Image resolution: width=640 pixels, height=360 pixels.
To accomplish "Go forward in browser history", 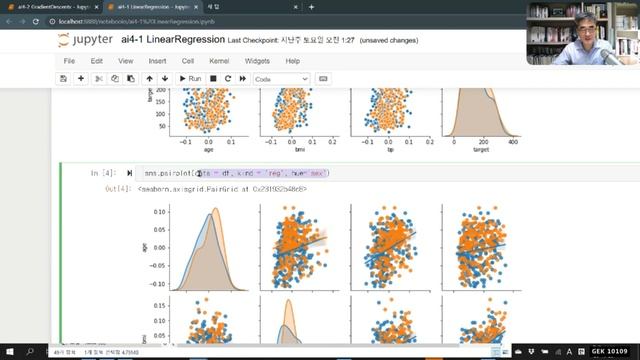I will click(22, 22).
